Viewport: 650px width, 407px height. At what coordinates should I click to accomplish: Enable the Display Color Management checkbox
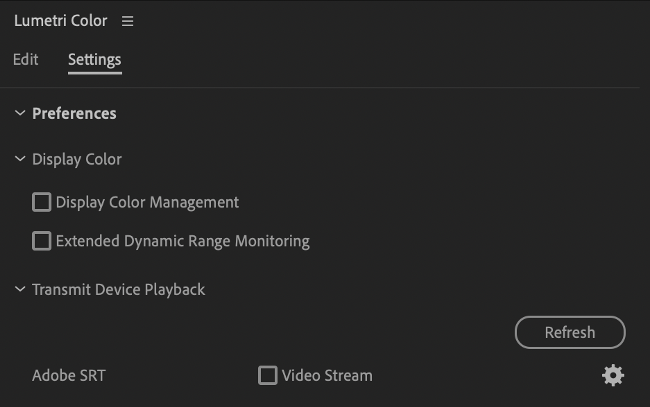coord(41,202)
